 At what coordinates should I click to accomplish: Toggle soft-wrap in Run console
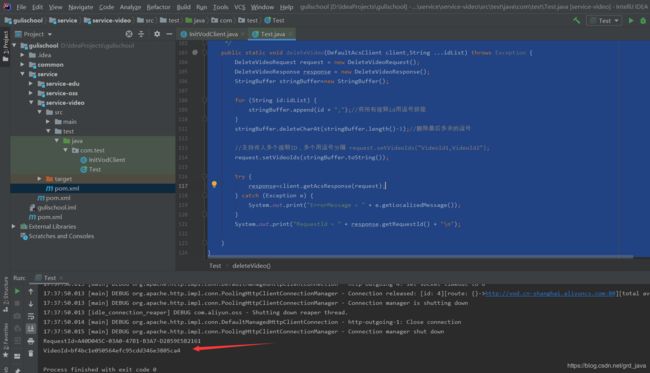(31, 316)
